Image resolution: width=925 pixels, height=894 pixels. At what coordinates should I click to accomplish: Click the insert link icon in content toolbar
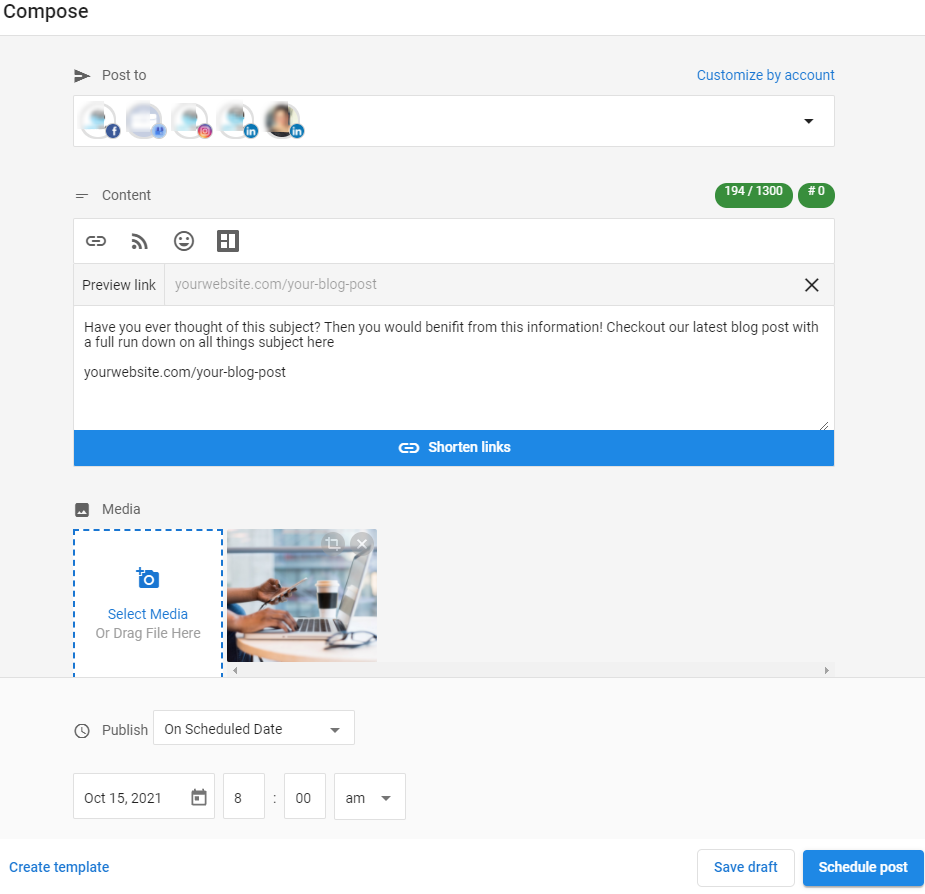[96, 241]
